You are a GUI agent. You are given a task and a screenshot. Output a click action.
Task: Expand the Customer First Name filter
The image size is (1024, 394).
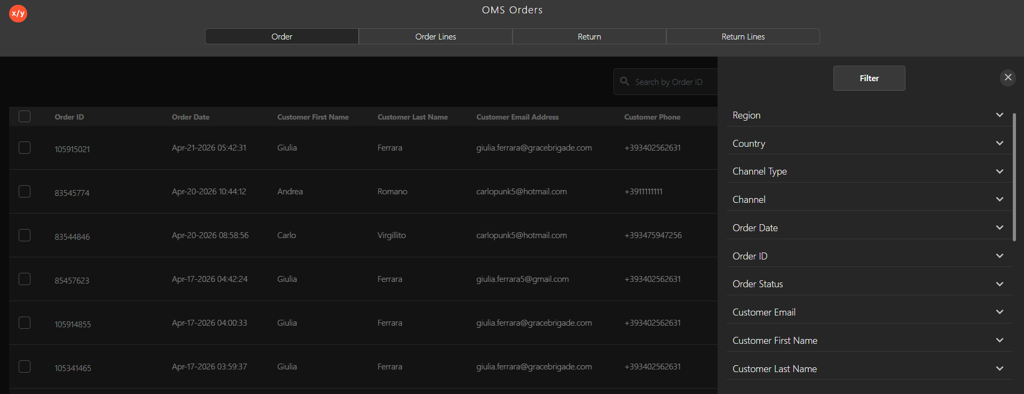(869, 340)
